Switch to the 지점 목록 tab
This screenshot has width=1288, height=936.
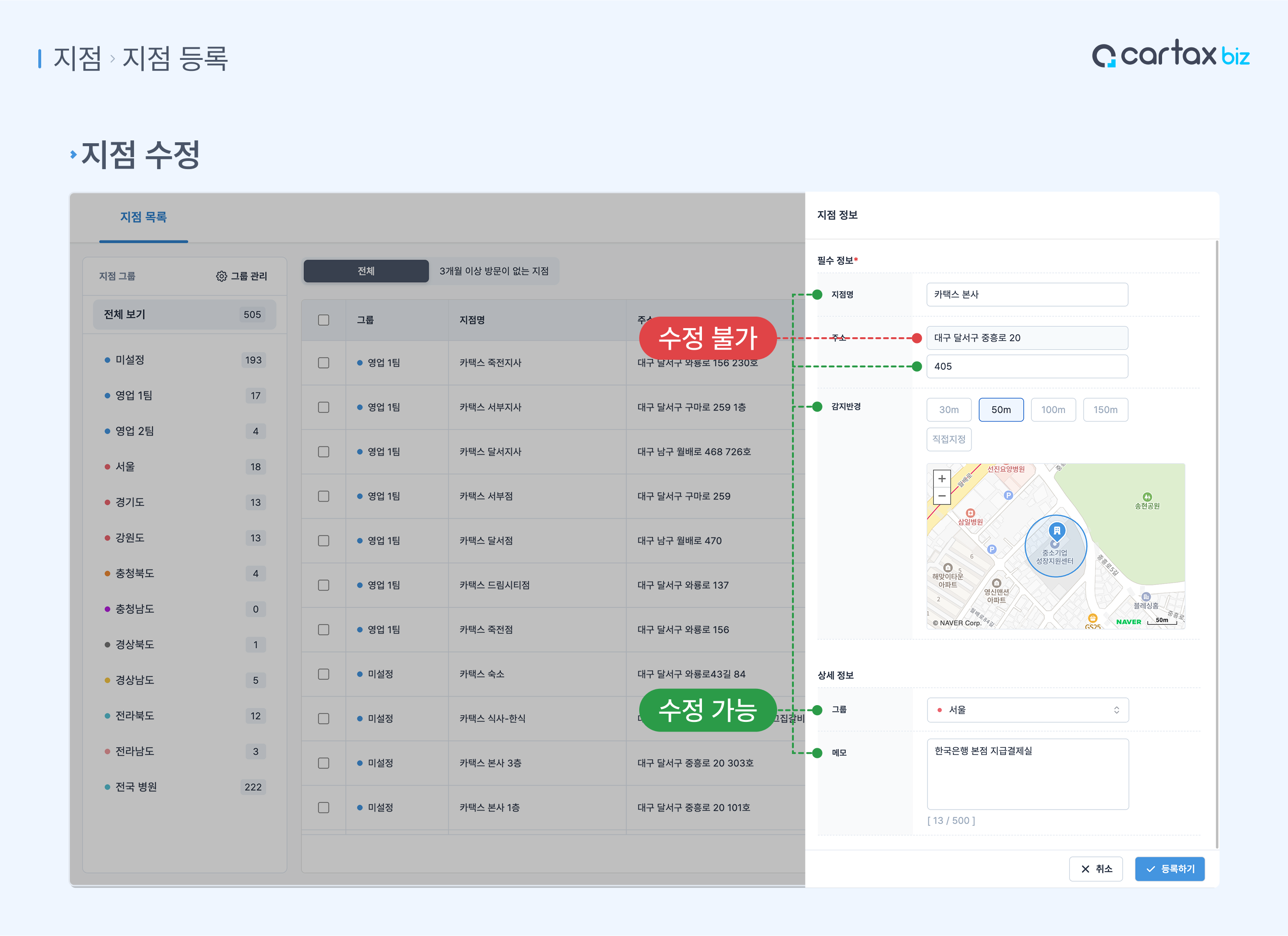pos(143,217)
